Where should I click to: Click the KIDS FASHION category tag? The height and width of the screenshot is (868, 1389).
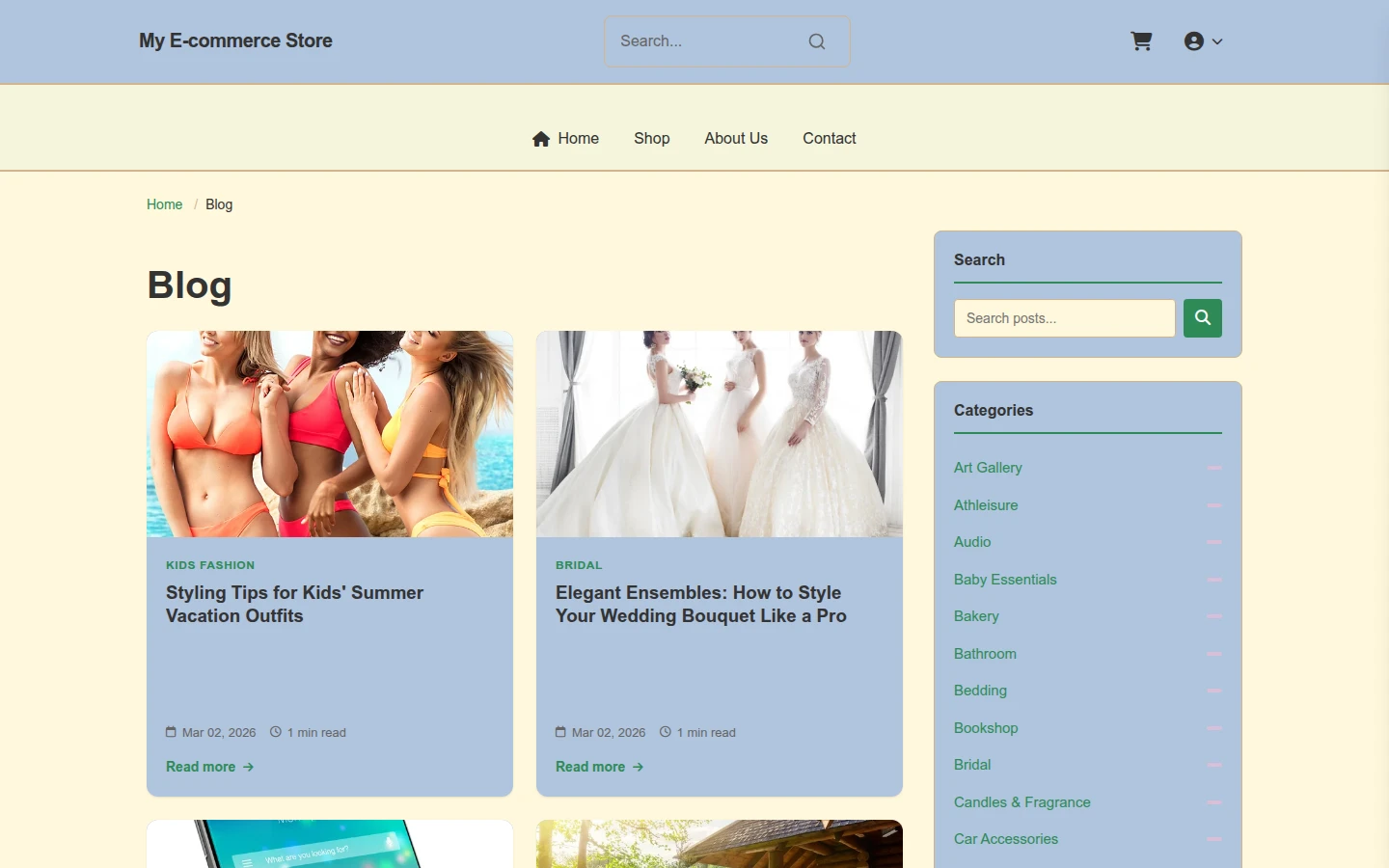coord(210,565)
